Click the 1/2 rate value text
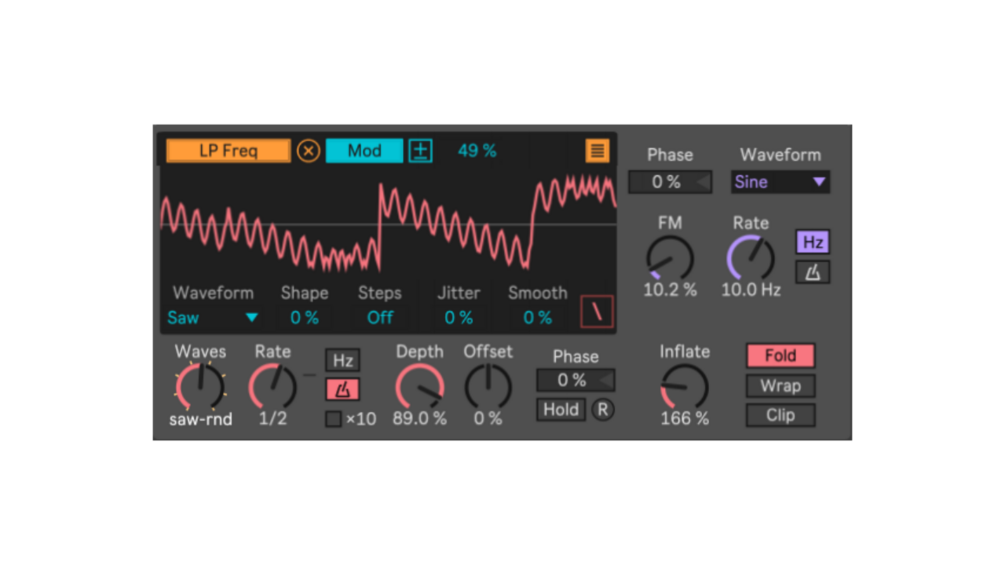Image resolution: width=1005 pixels, height=565 pixels. (272, 418)
